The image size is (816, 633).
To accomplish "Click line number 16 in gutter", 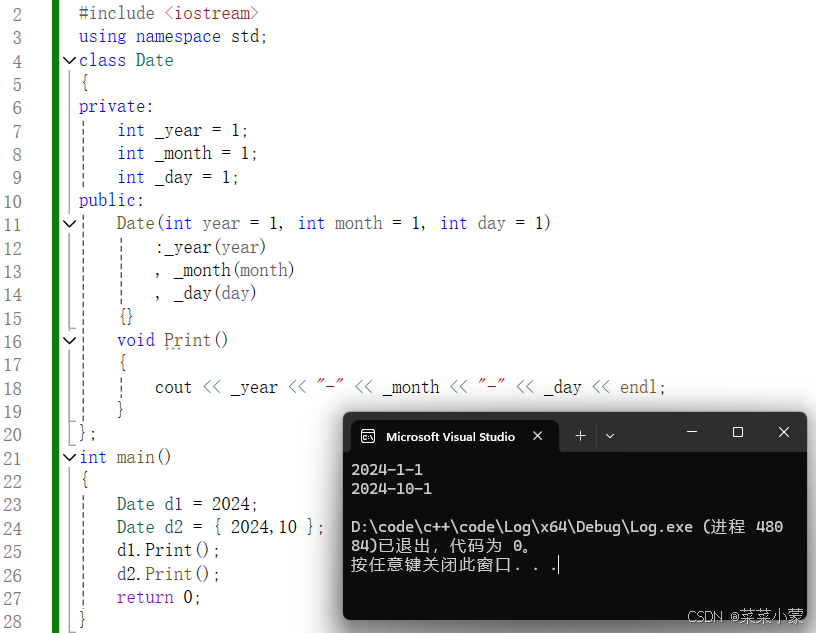I will click(x=12, y=341).
